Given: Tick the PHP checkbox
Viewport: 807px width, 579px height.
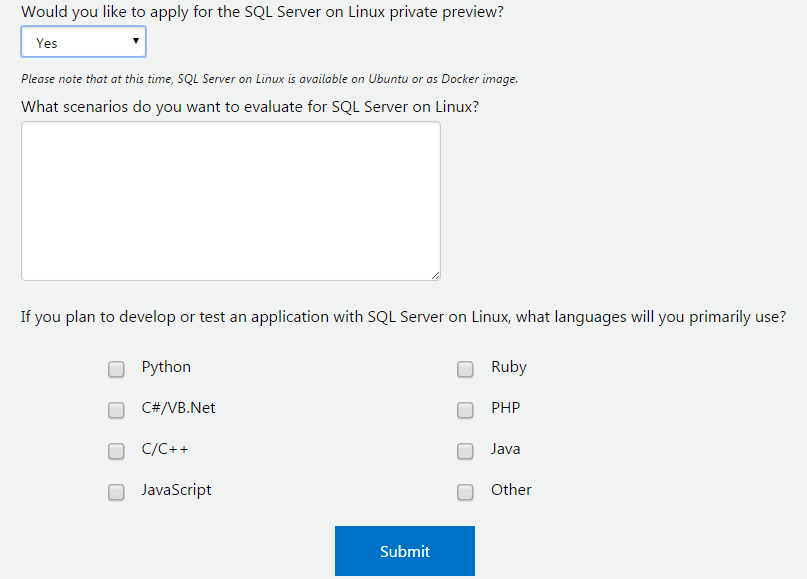Looking at the screenshot, I should (465, 410).
